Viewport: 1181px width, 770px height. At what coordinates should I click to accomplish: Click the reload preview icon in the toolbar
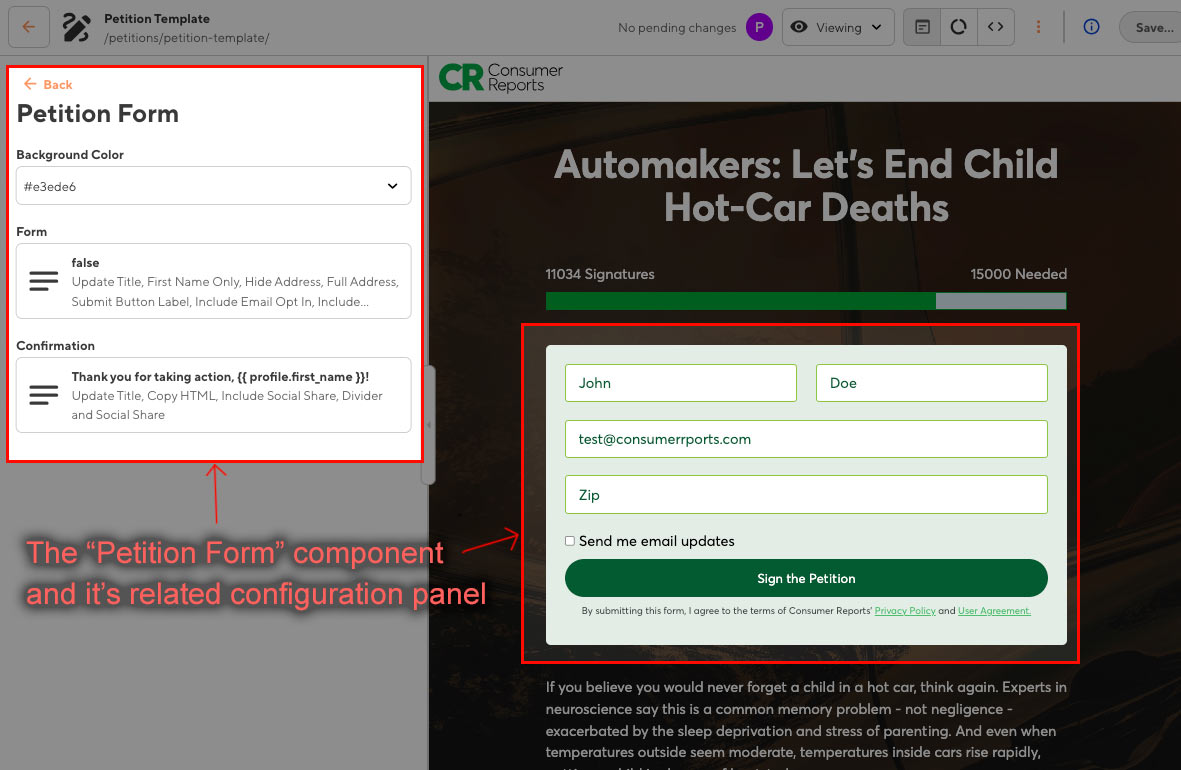click(958, 27)
